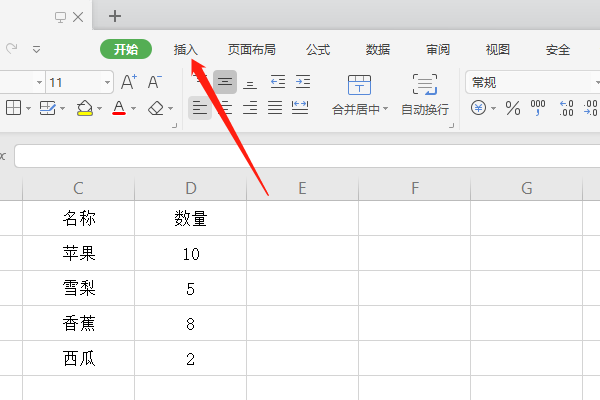
Task: Apply currency ¥ format icon
Action: [478, 108]
